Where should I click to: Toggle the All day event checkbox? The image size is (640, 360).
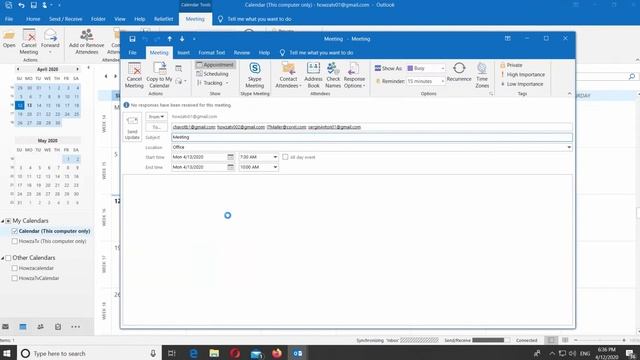tap(285, 157)
